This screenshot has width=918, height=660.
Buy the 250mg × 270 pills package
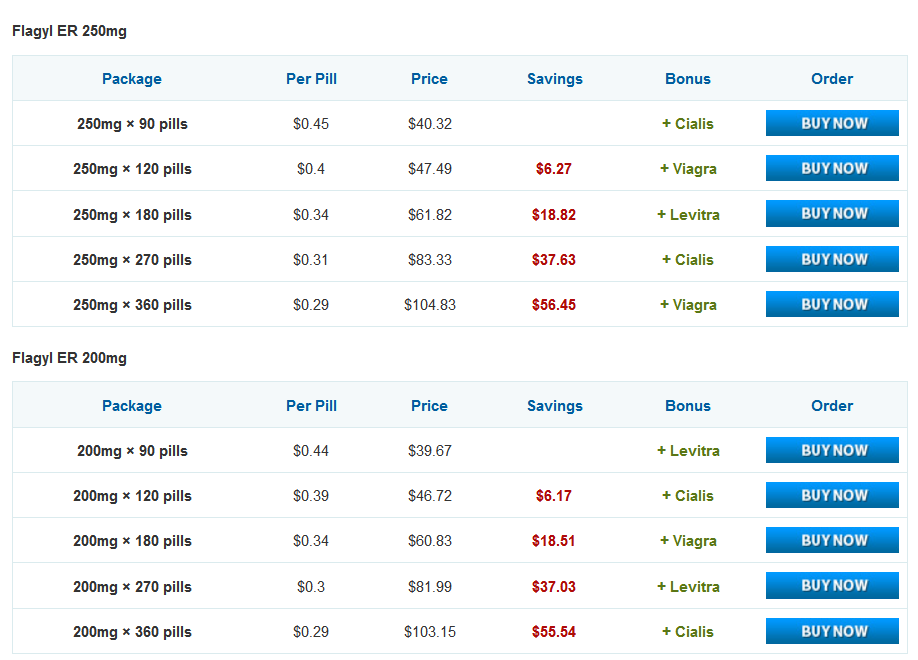832,259
